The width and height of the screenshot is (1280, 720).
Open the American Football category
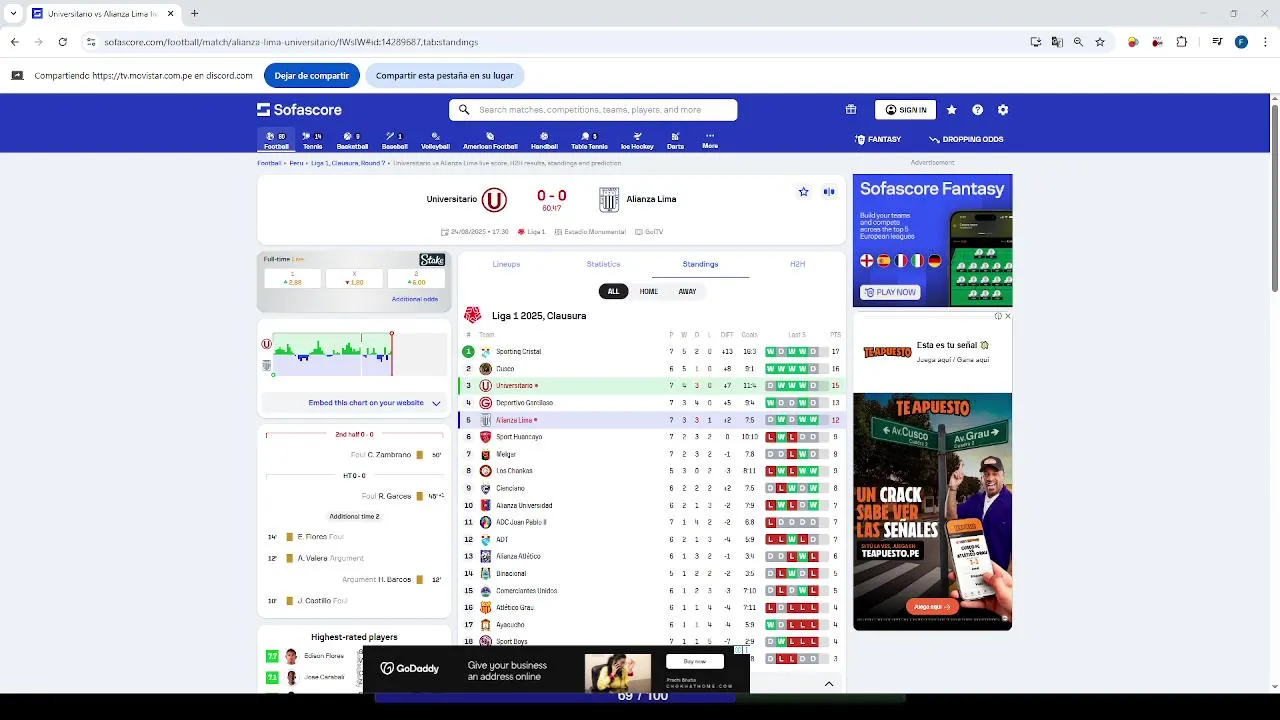pos(490,140)
